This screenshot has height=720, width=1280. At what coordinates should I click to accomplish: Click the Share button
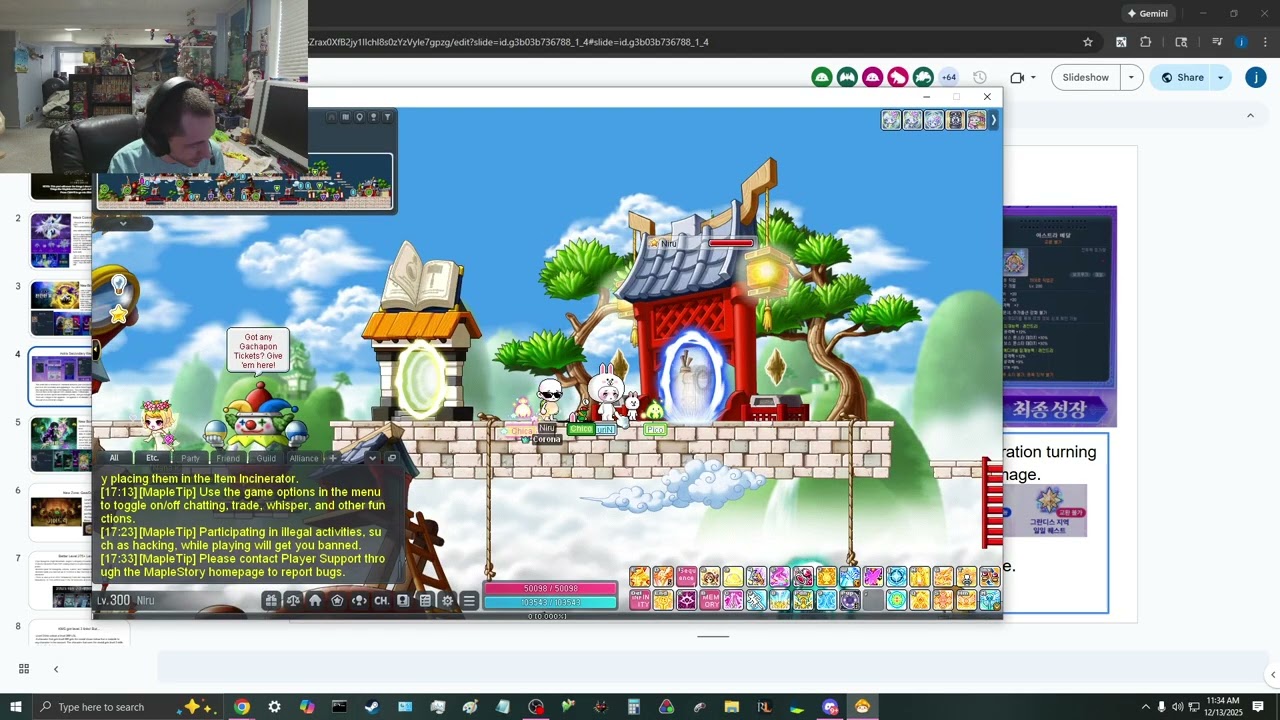click(x=1180, y=77)
